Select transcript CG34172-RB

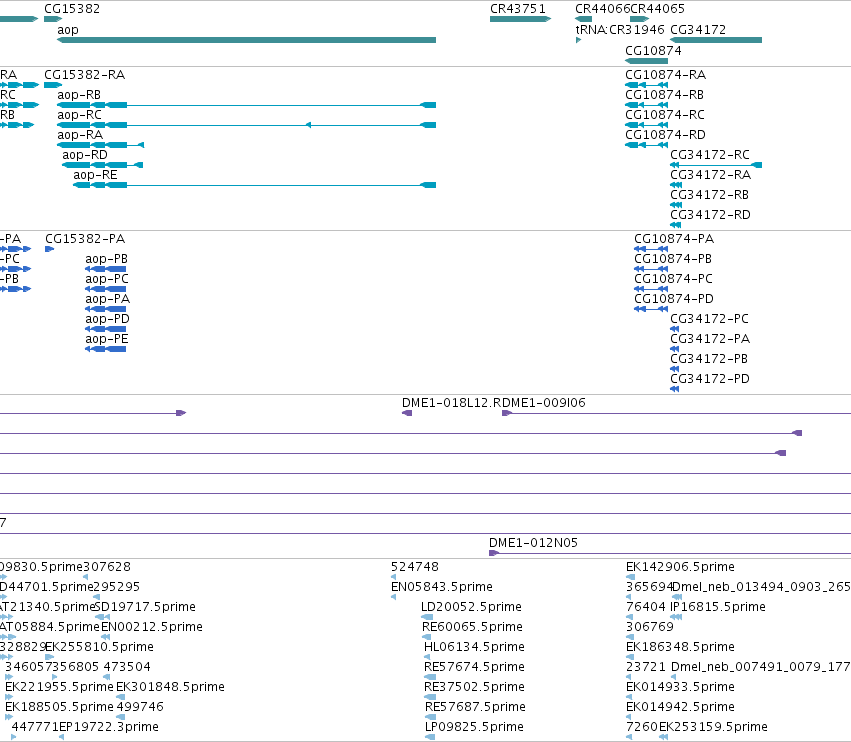[x=676, y=205]
